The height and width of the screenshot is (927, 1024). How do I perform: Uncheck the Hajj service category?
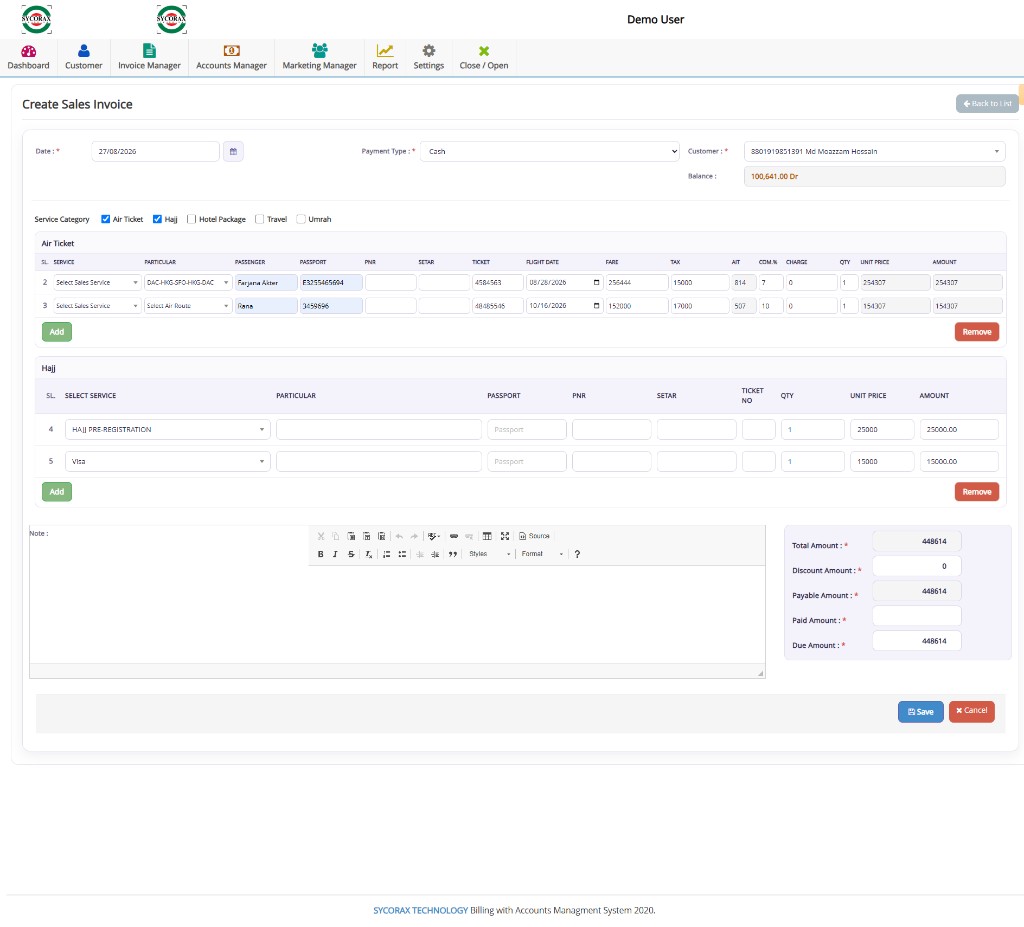(x=157, y=220)
